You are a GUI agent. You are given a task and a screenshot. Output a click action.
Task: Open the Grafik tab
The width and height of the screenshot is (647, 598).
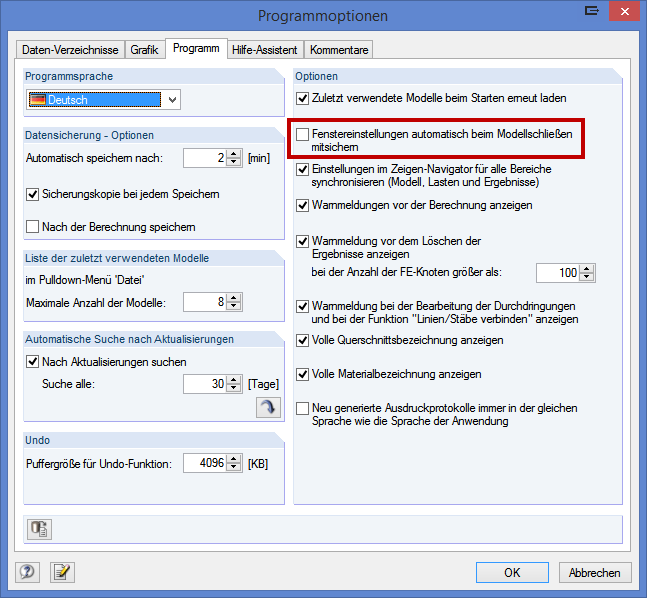144,50
